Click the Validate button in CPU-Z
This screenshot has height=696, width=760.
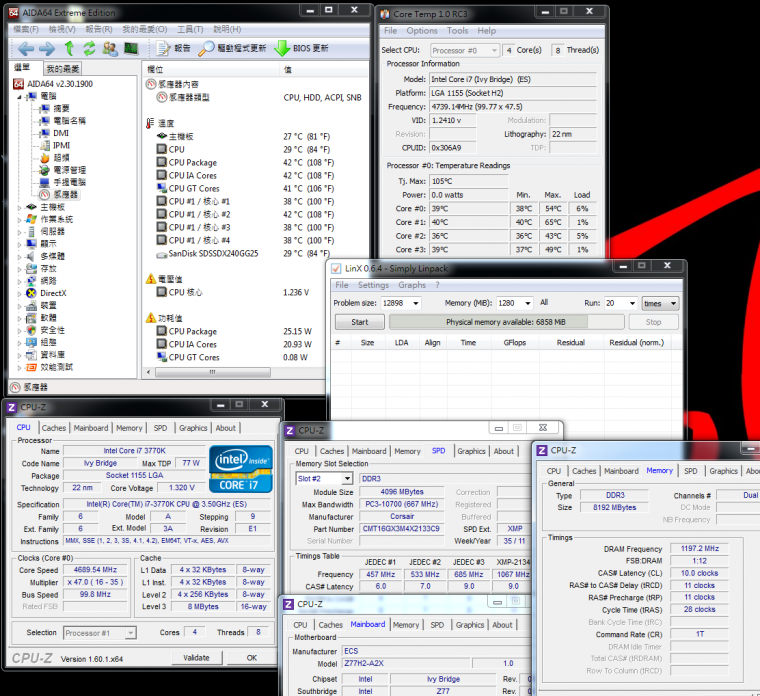pyautogui.click(x=196, y=658)
